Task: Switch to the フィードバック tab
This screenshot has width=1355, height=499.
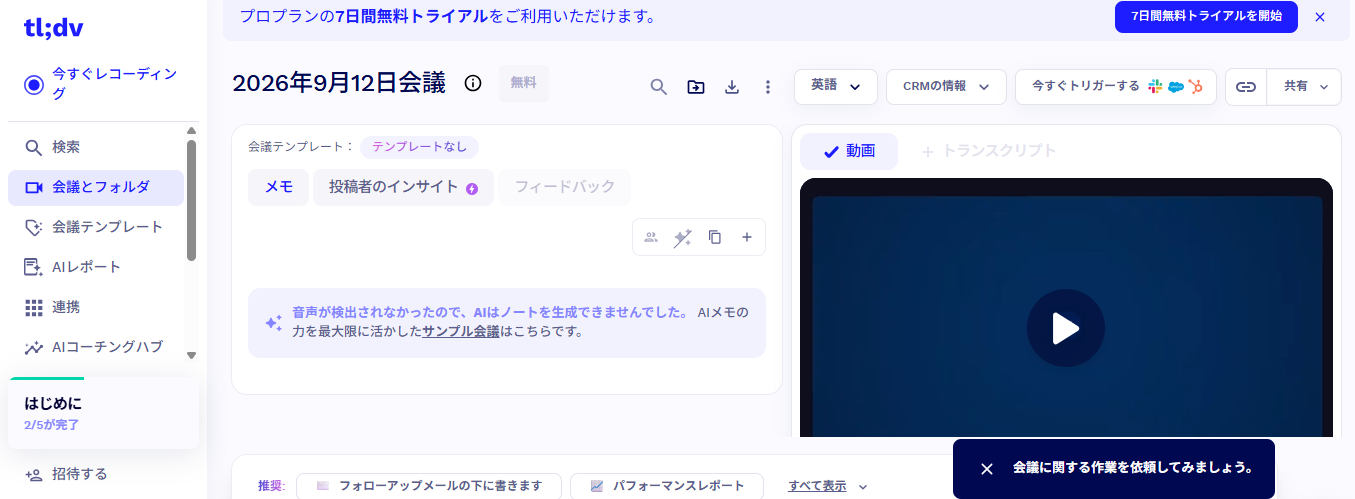Action: tap(565, 187)
